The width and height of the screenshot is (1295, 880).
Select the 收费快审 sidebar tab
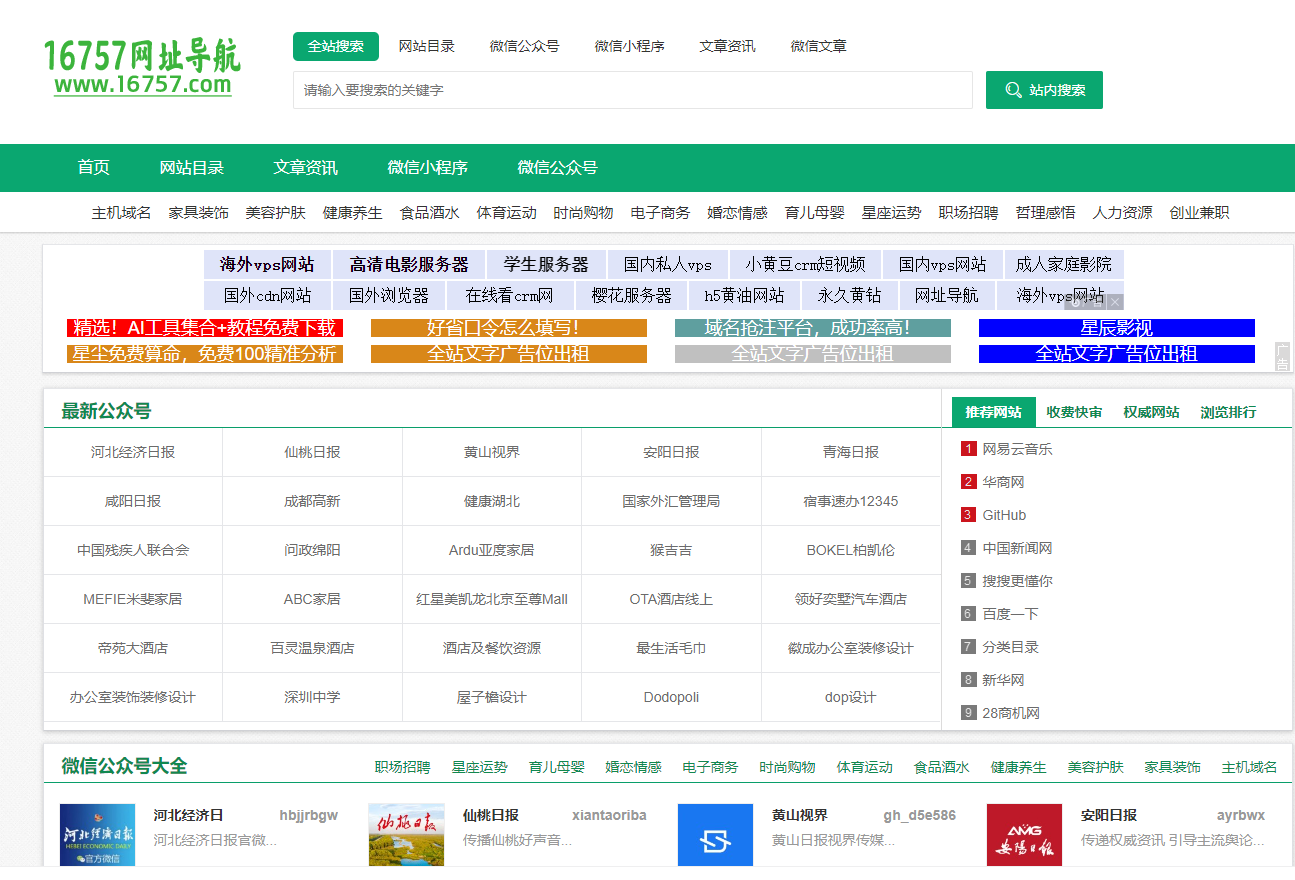(x=1074, y=412)
